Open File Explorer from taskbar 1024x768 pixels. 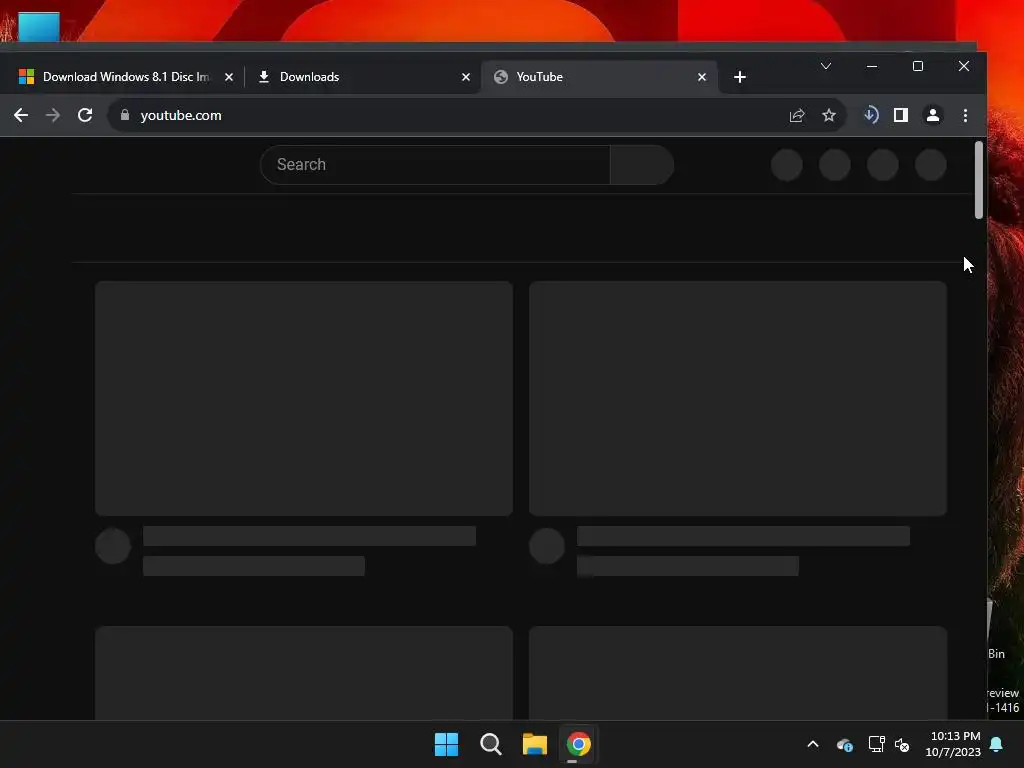tap(534, 744)
